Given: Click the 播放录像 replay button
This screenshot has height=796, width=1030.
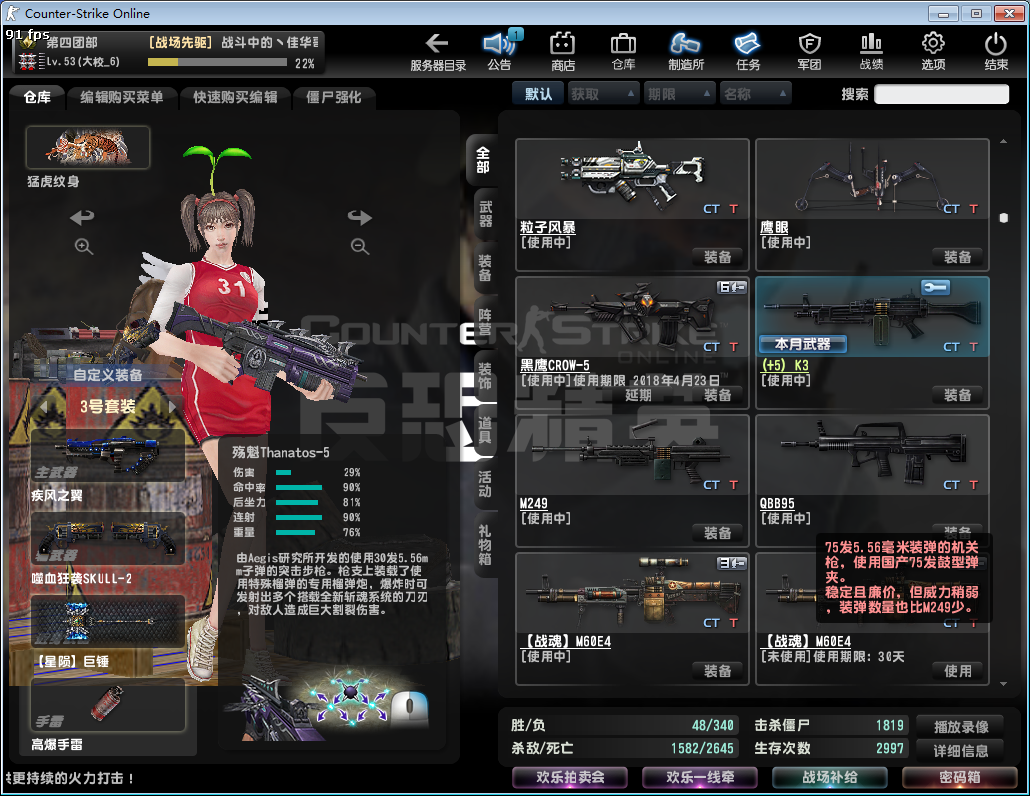Looking at the screenshot, I should 961,726.
